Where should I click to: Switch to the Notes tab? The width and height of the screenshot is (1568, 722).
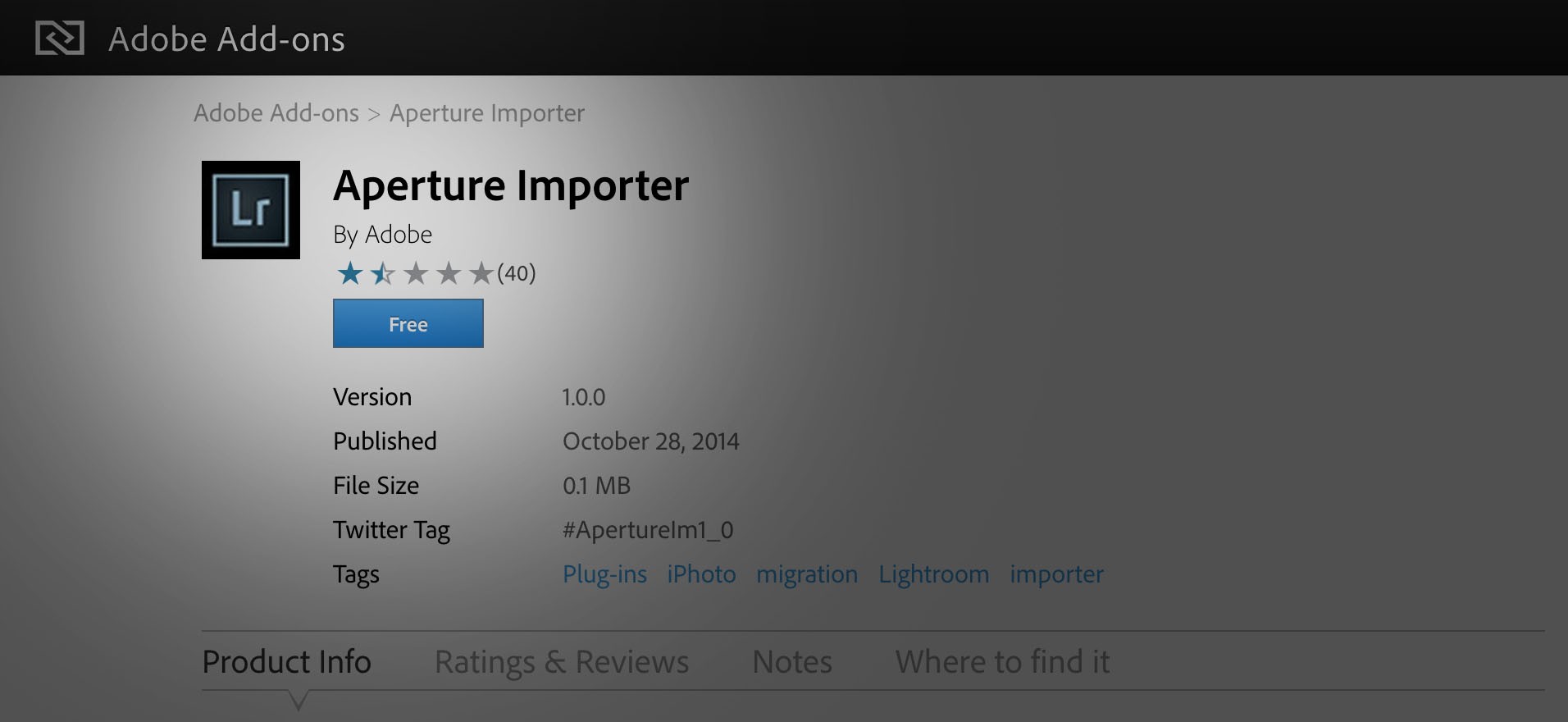tap(791, 661)
